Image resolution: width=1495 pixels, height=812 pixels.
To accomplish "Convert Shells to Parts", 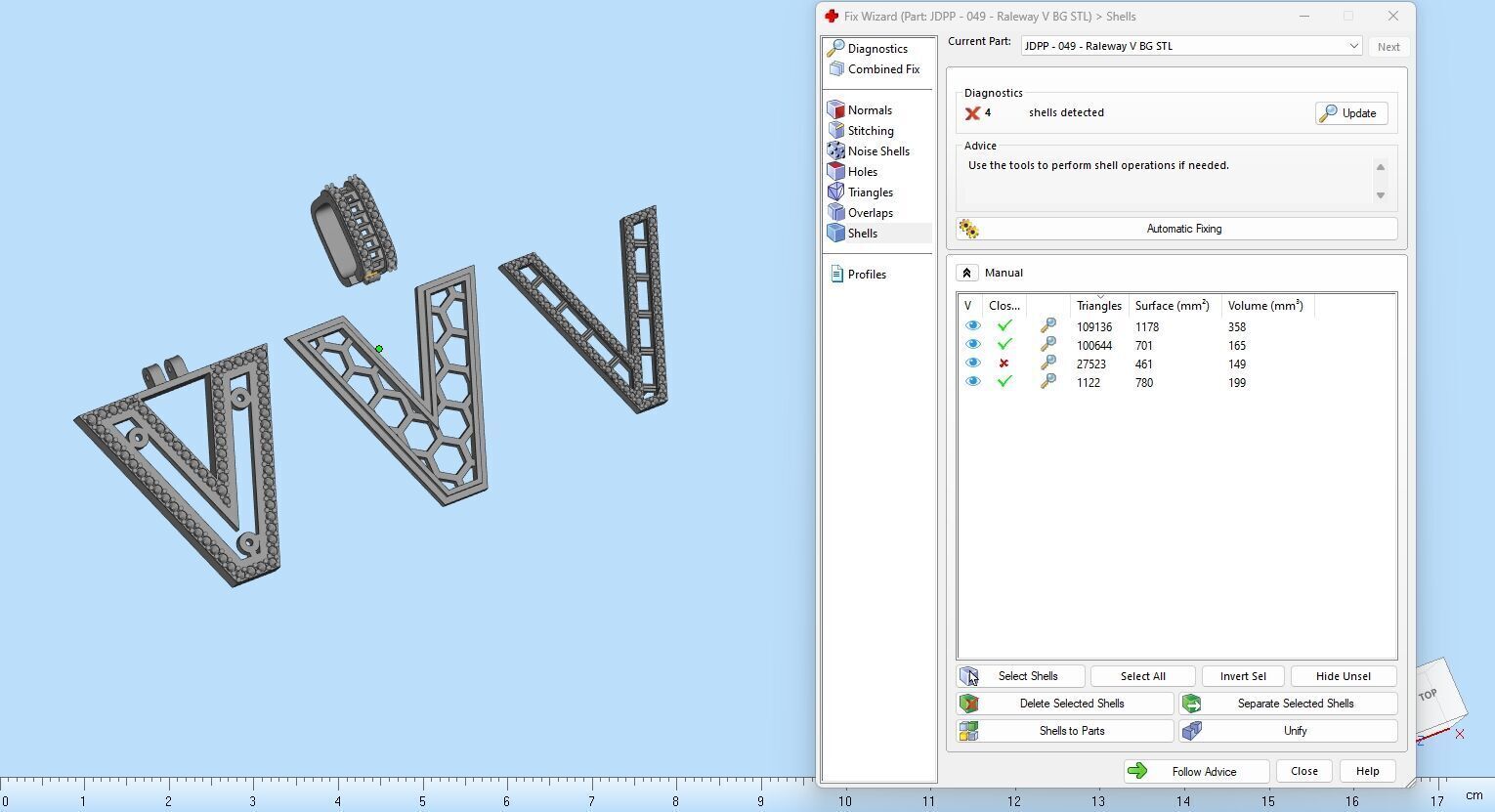I will [x=1065, y=731].
